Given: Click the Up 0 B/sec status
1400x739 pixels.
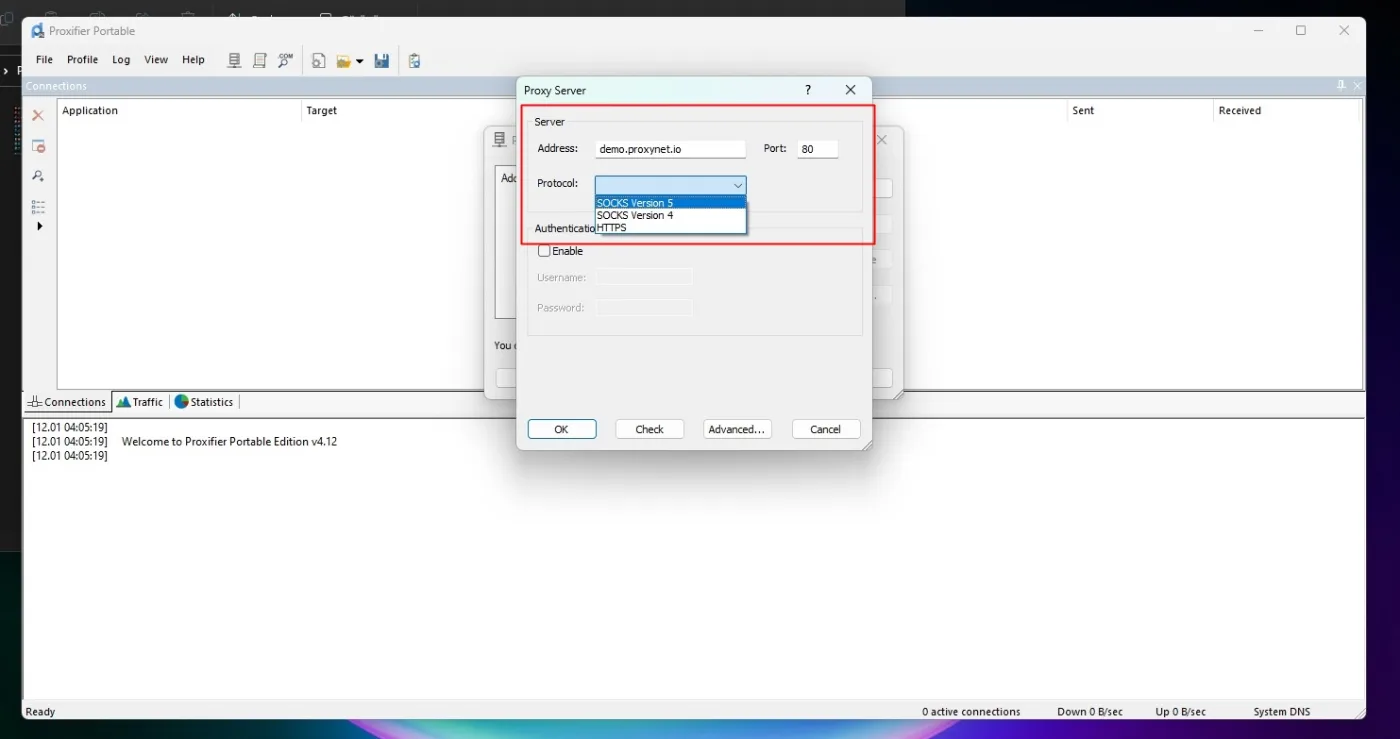Looking at the screenshot, I should point(1181,712).
